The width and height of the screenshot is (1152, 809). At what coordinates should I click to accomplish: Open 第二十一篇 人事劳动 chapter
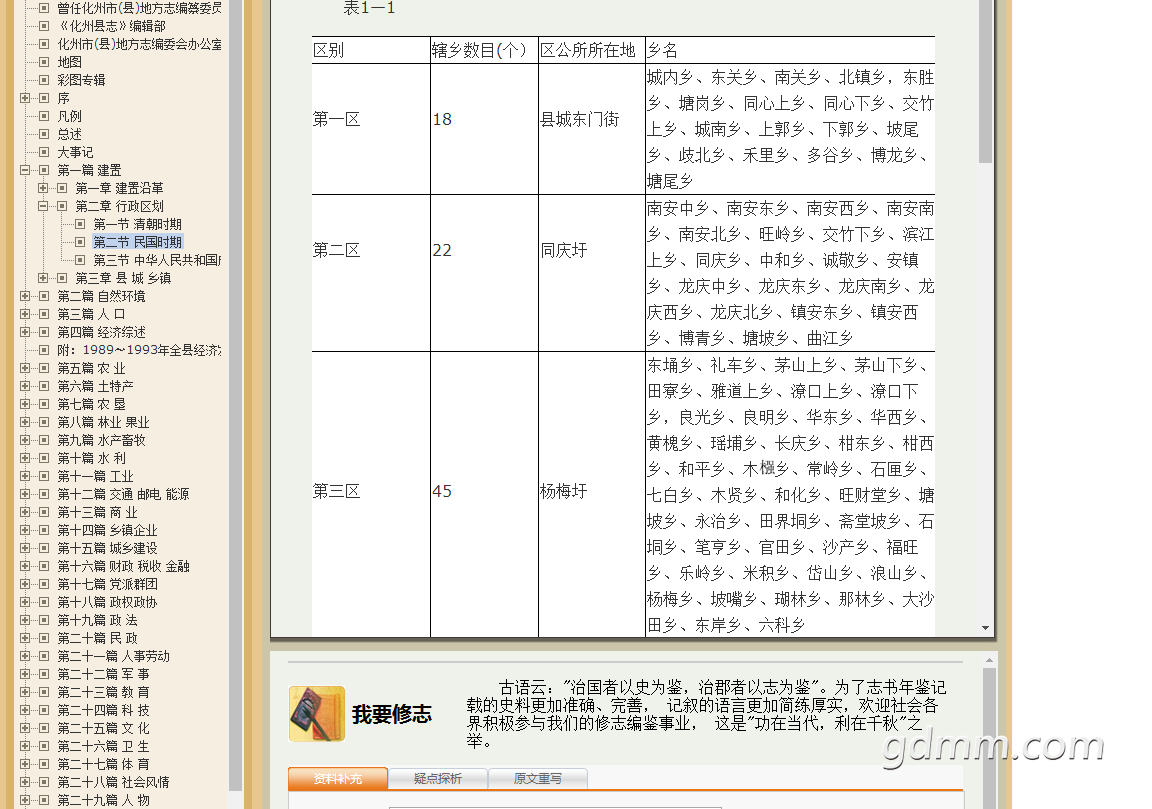tap(114, 656)
